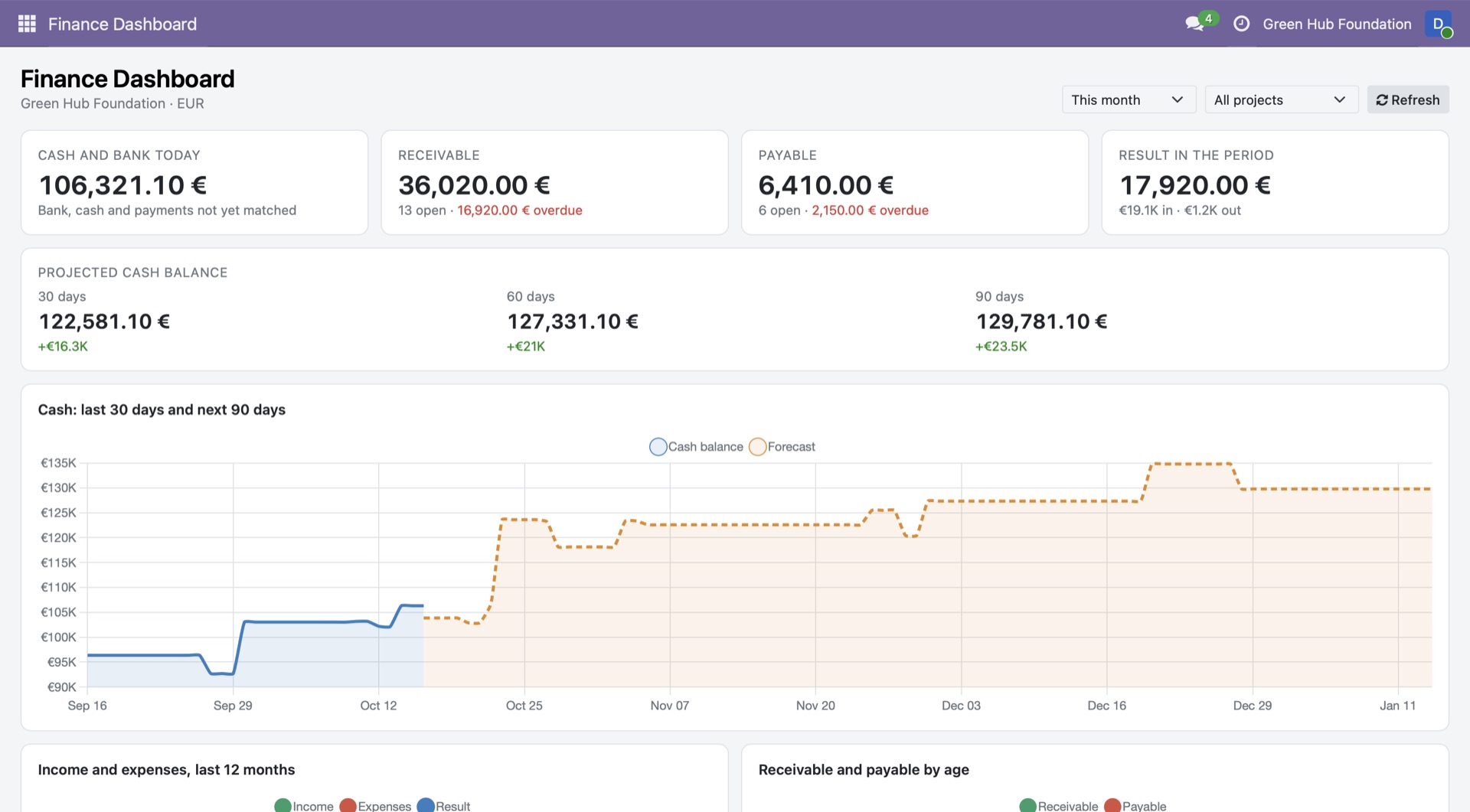Click the €19.1K in · €1.2K out text

pos(1180,210)
